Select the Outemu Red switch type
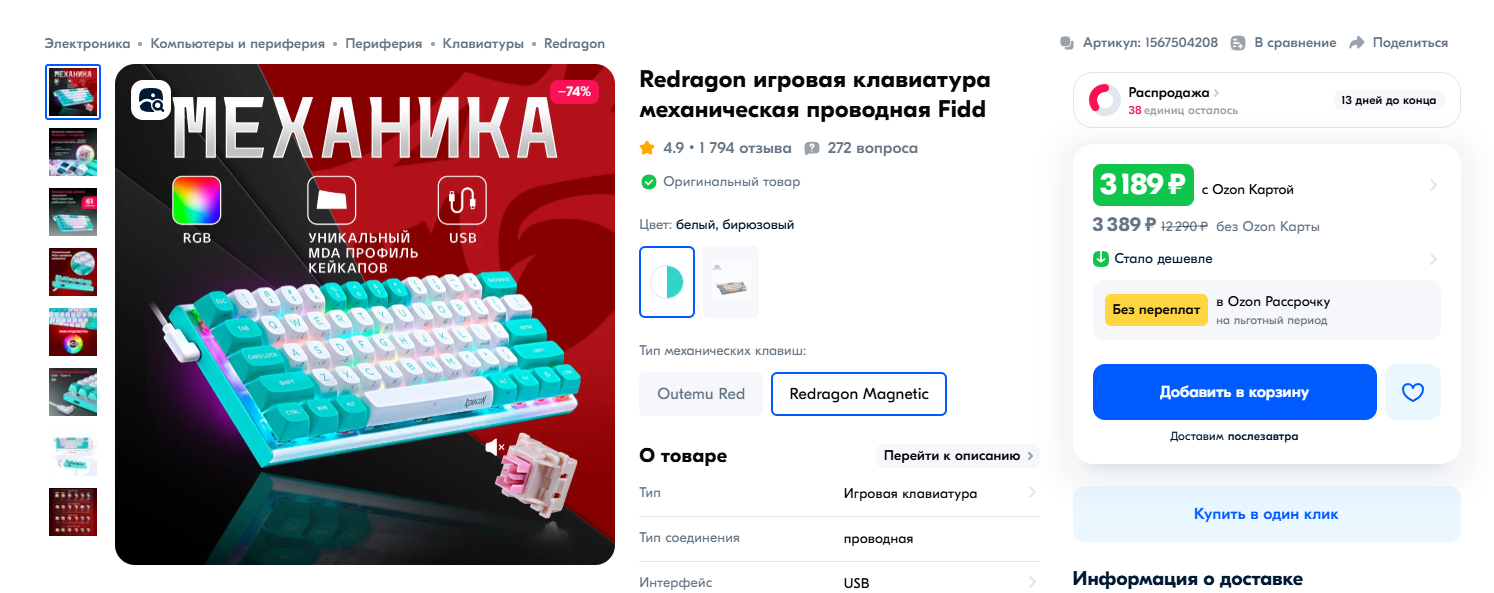The width and height of the screenshot is (1494, 593). (x=701, y=394)
